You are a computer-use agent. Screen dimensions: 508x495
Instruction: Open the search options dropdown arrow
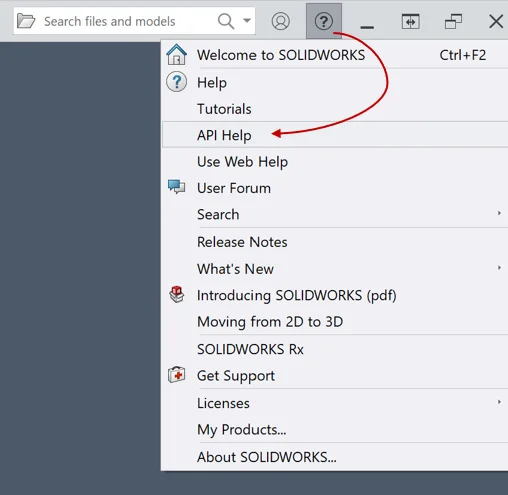(247, 21)
